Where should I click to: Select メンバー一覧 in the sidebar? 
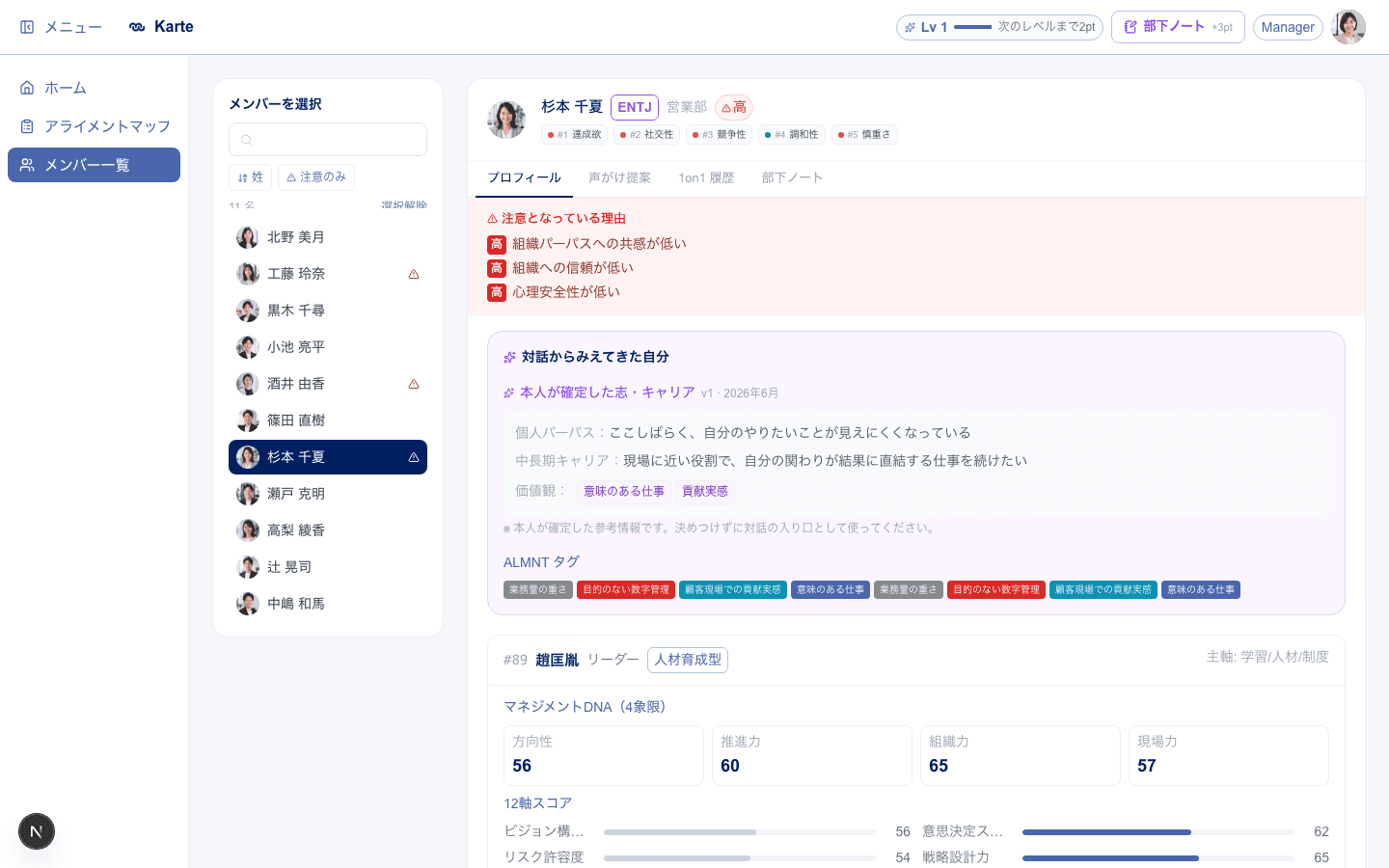94,165
